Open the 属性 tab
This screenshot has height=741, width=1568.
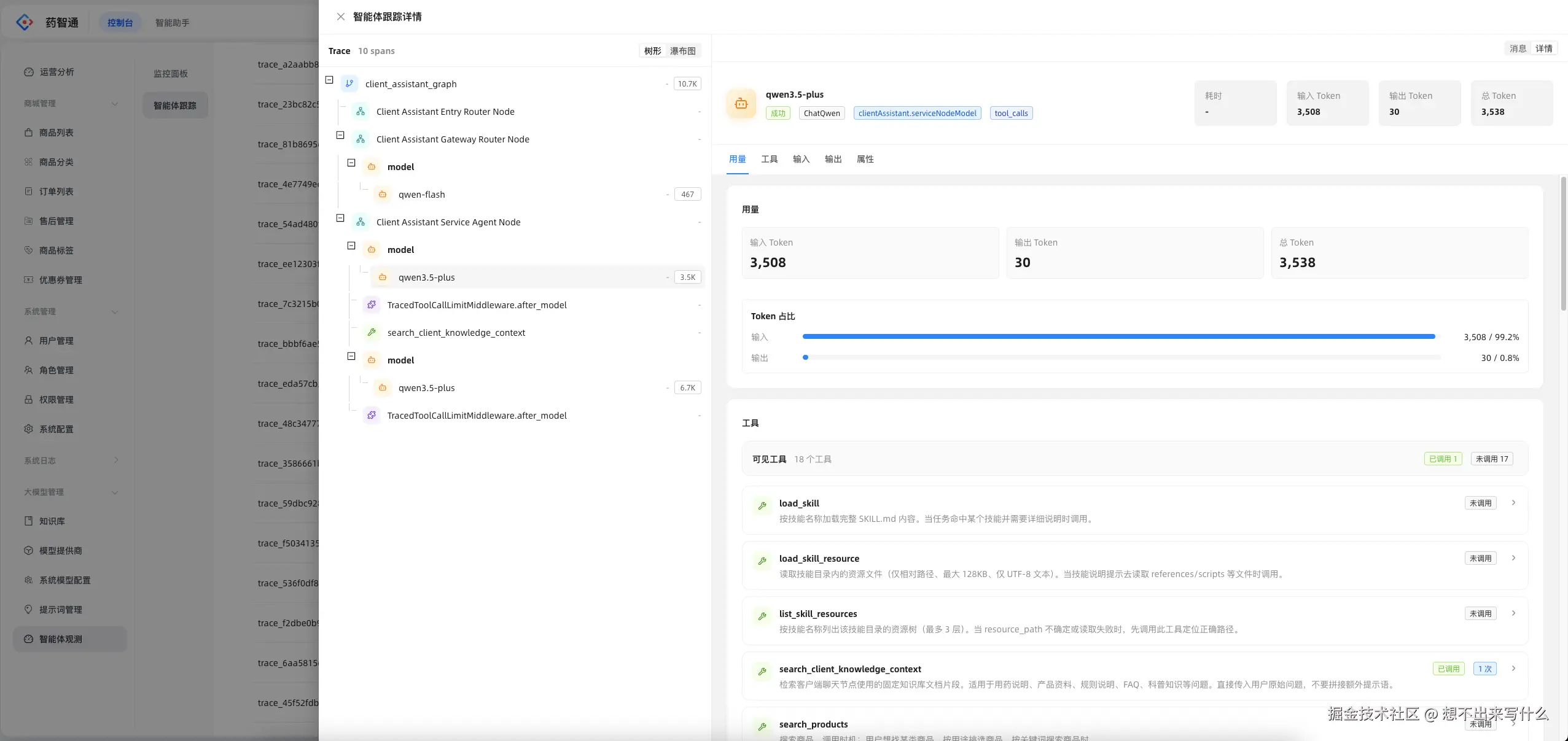pyautogui.click(x=865, y=159)
